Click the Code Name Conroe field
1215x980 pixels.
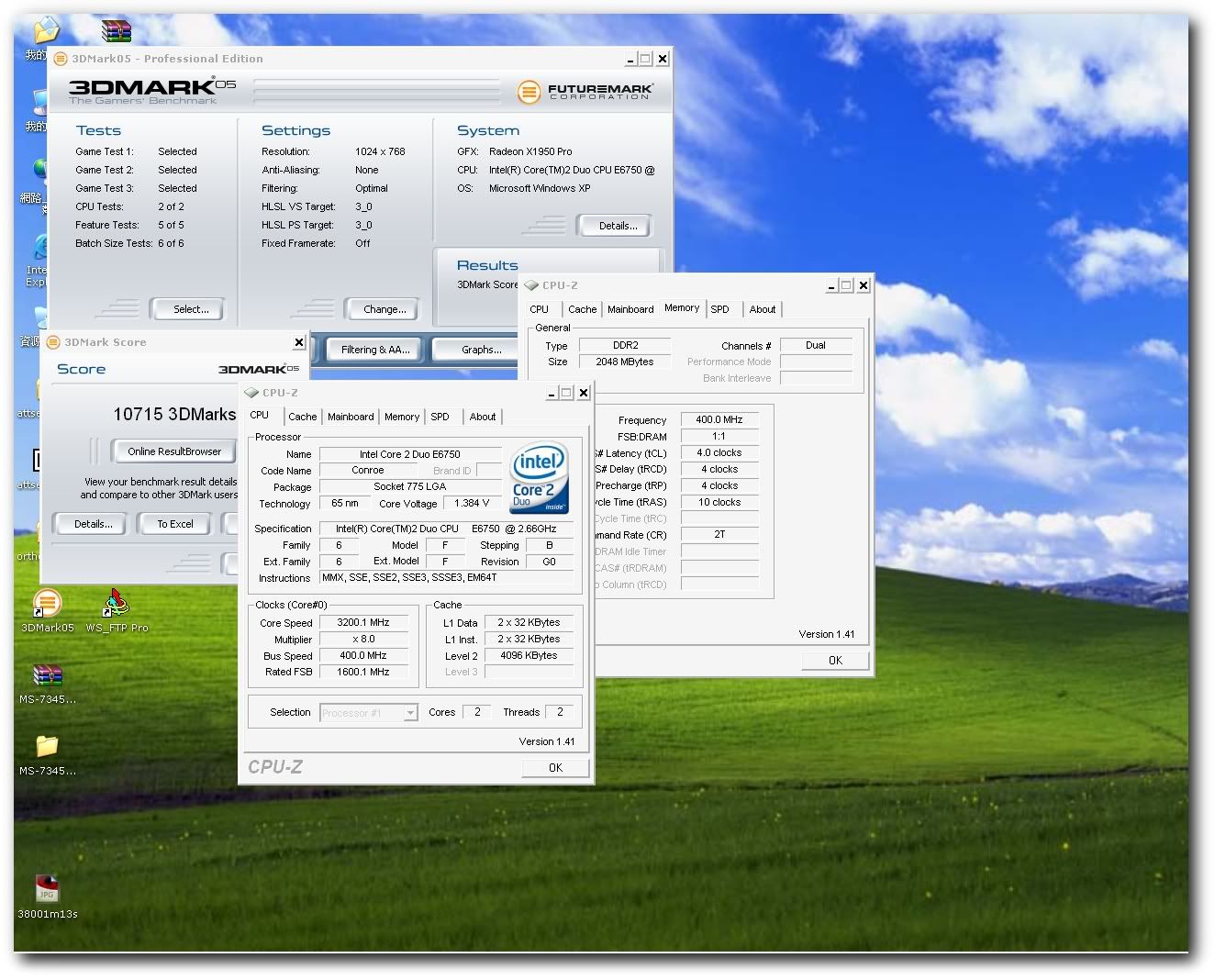pyautogui.click(x=368, y=470)
